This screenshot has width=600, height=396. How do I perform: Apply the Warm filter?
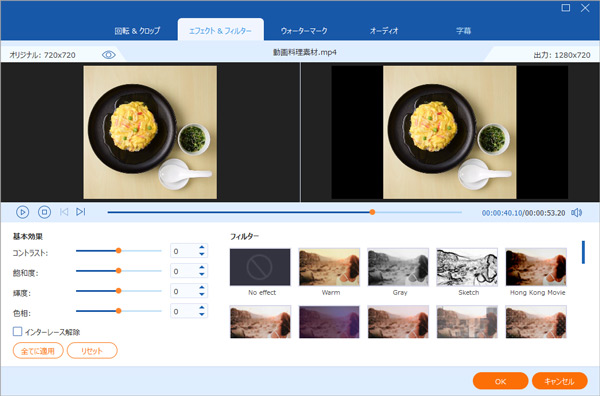pyautogui.click(x=329, y=267)
